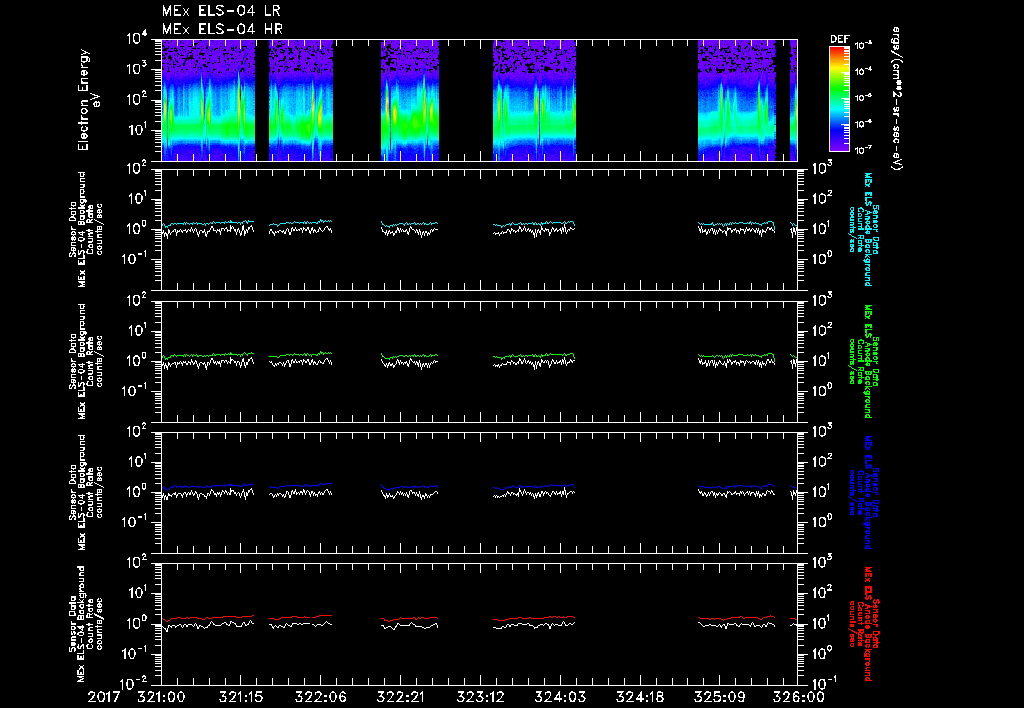
Task: Click the '324:18' time axis label
Action: pyautogui.click(x=639, y=697)
